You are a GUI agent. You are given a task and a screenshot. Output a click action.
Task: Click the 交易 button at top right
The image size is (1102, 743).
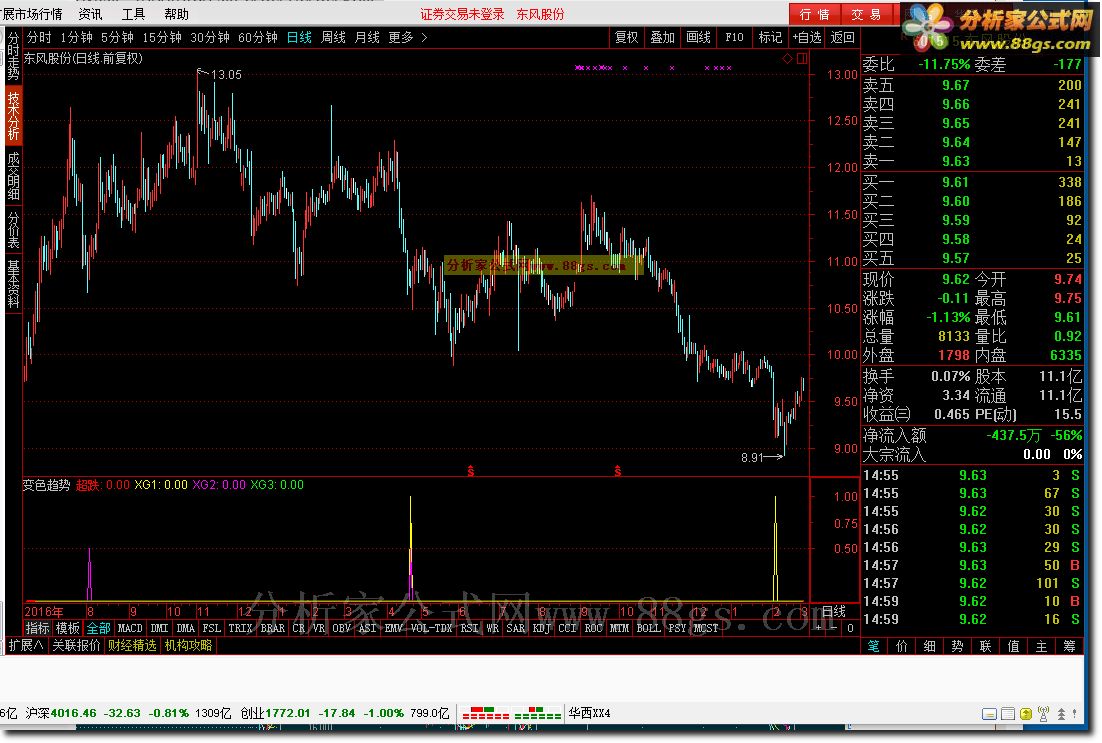tap(867, 14)
